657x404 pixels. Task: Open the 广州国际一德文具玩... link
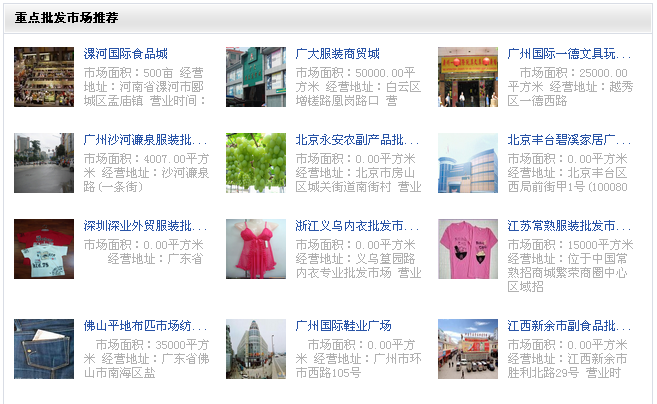tap(569, 54)
